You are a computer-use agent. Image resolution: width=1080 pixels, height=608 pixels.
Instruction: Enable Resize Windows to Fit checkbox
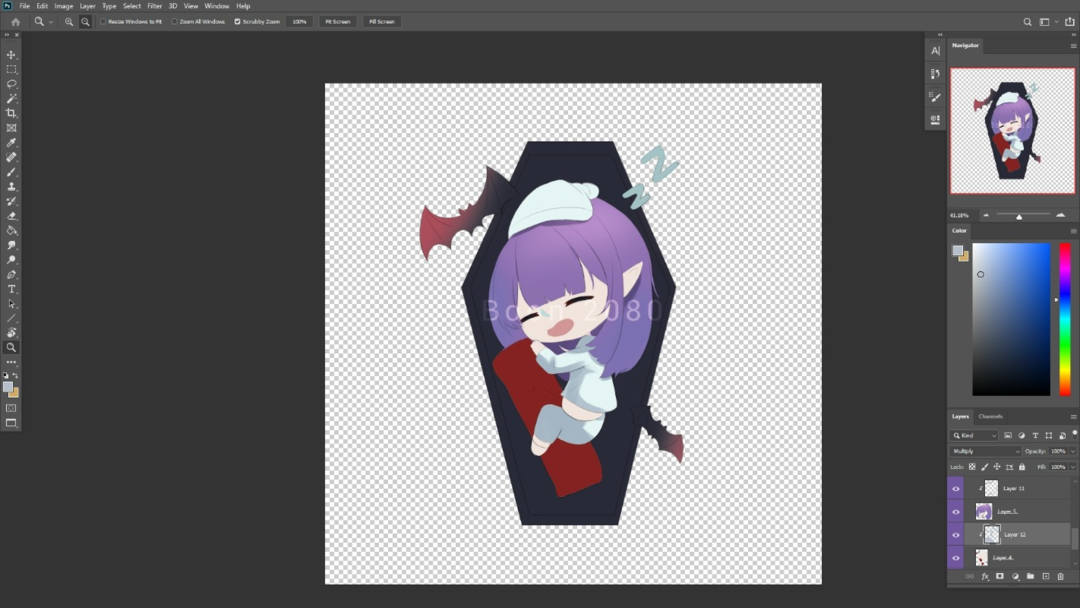coord(103,21)
